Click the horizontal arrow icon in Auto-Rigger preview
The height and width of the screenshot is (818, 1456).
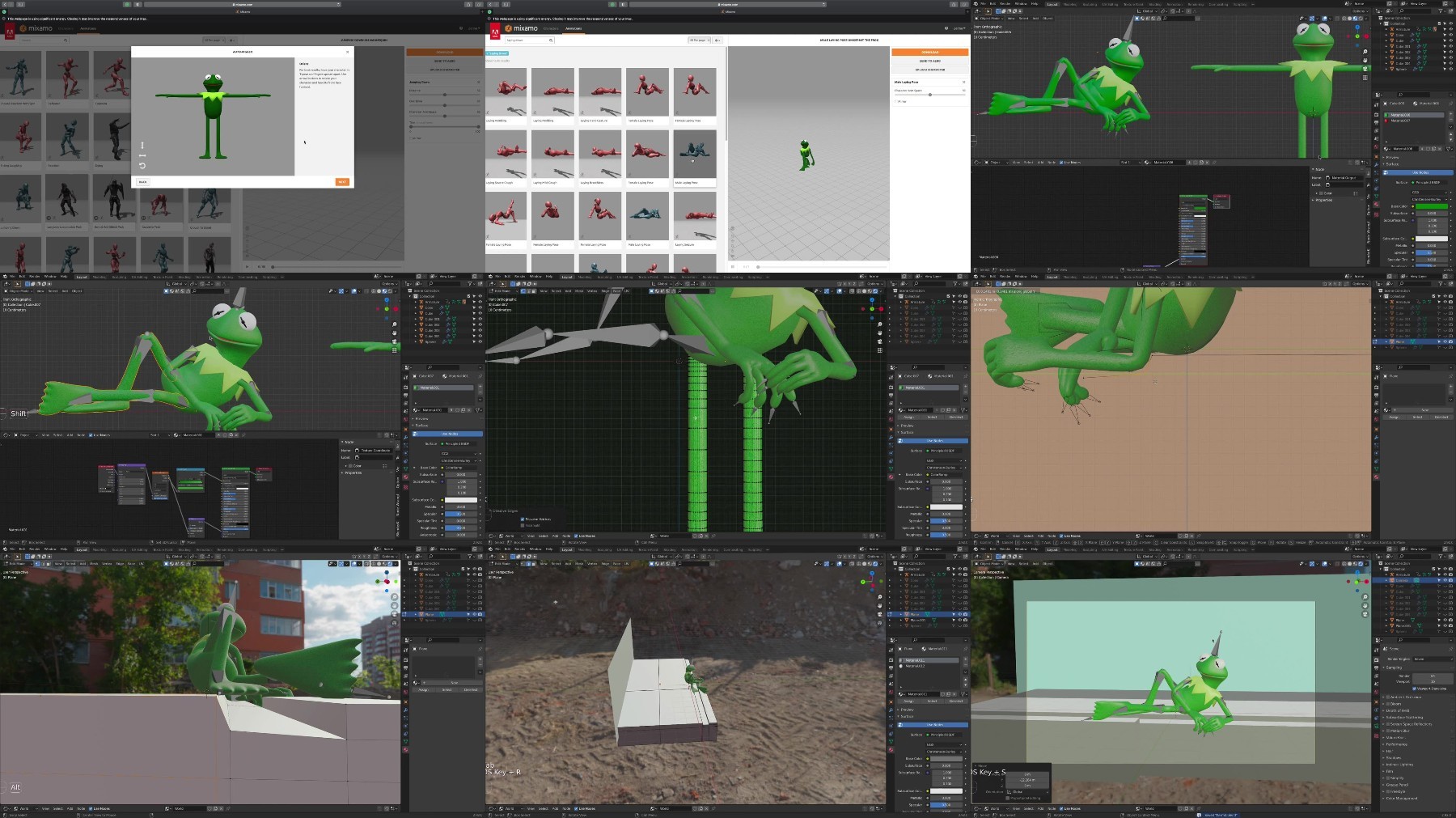coord(142,155)
